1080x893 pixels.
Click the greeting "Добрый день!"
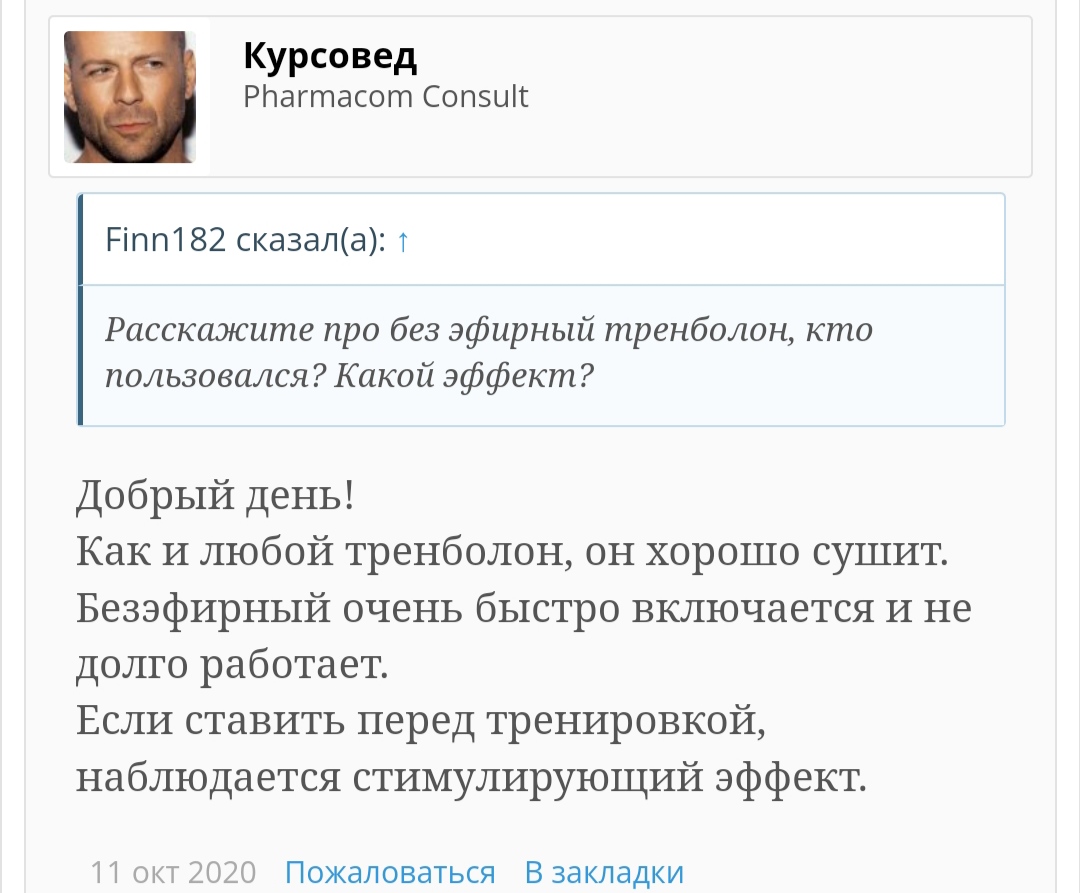pos(215,495)
